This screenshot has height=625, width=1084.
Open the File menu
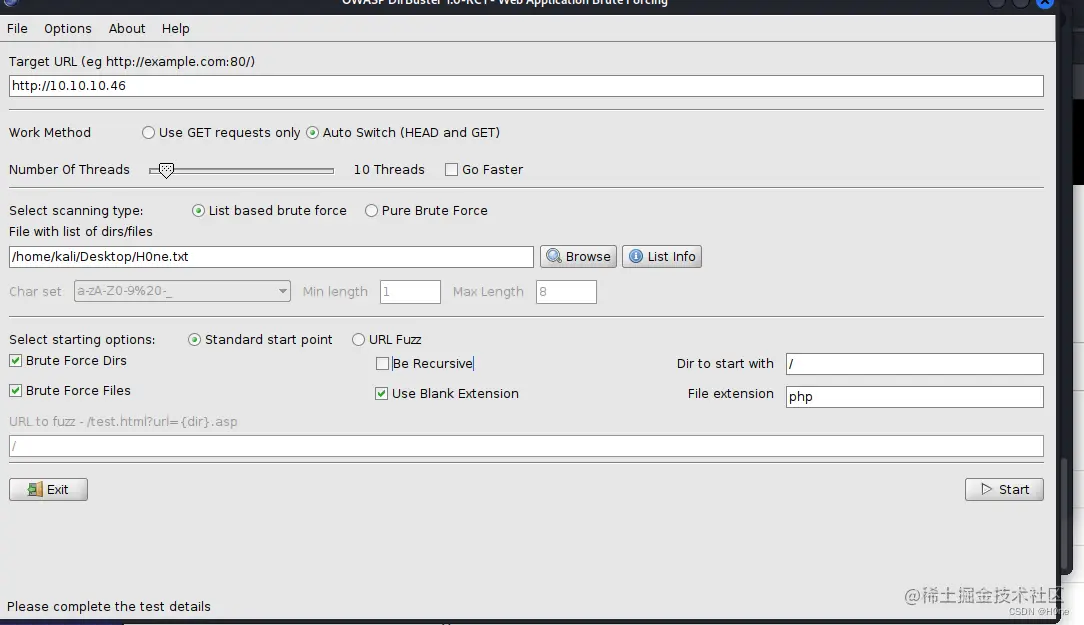point(17,28)
